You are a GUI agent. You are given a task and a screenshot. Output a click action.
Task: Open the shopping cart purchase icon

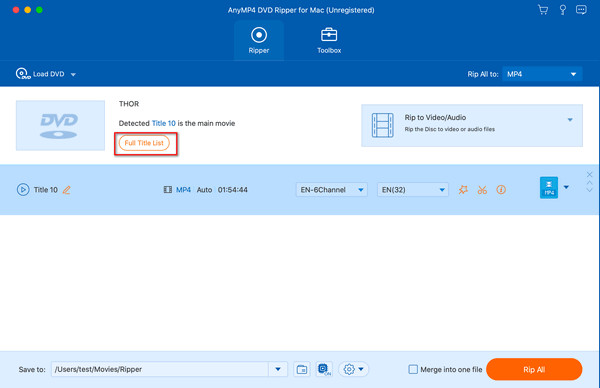click(543, 10)
